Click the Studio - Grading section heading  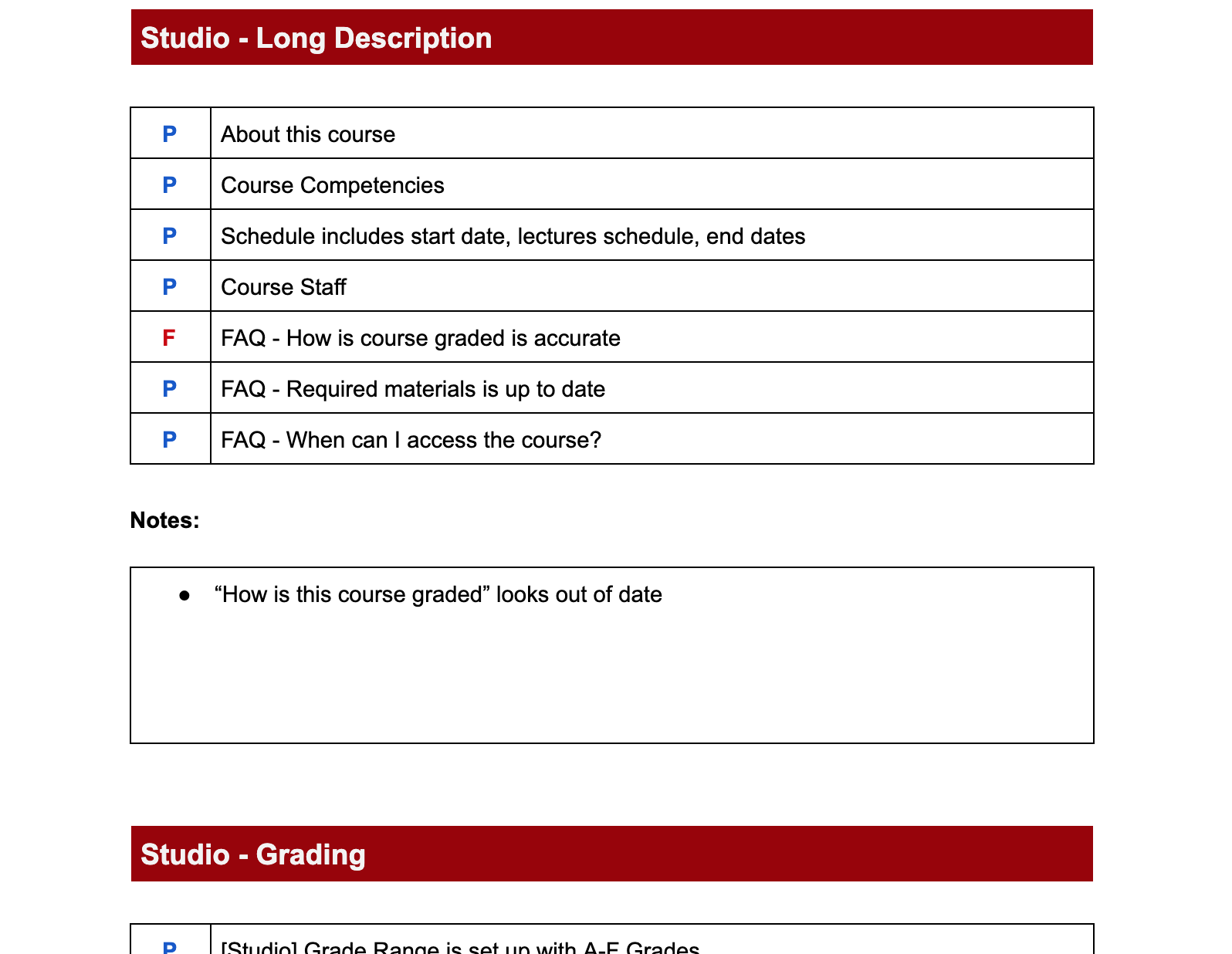tap(252, 854)
